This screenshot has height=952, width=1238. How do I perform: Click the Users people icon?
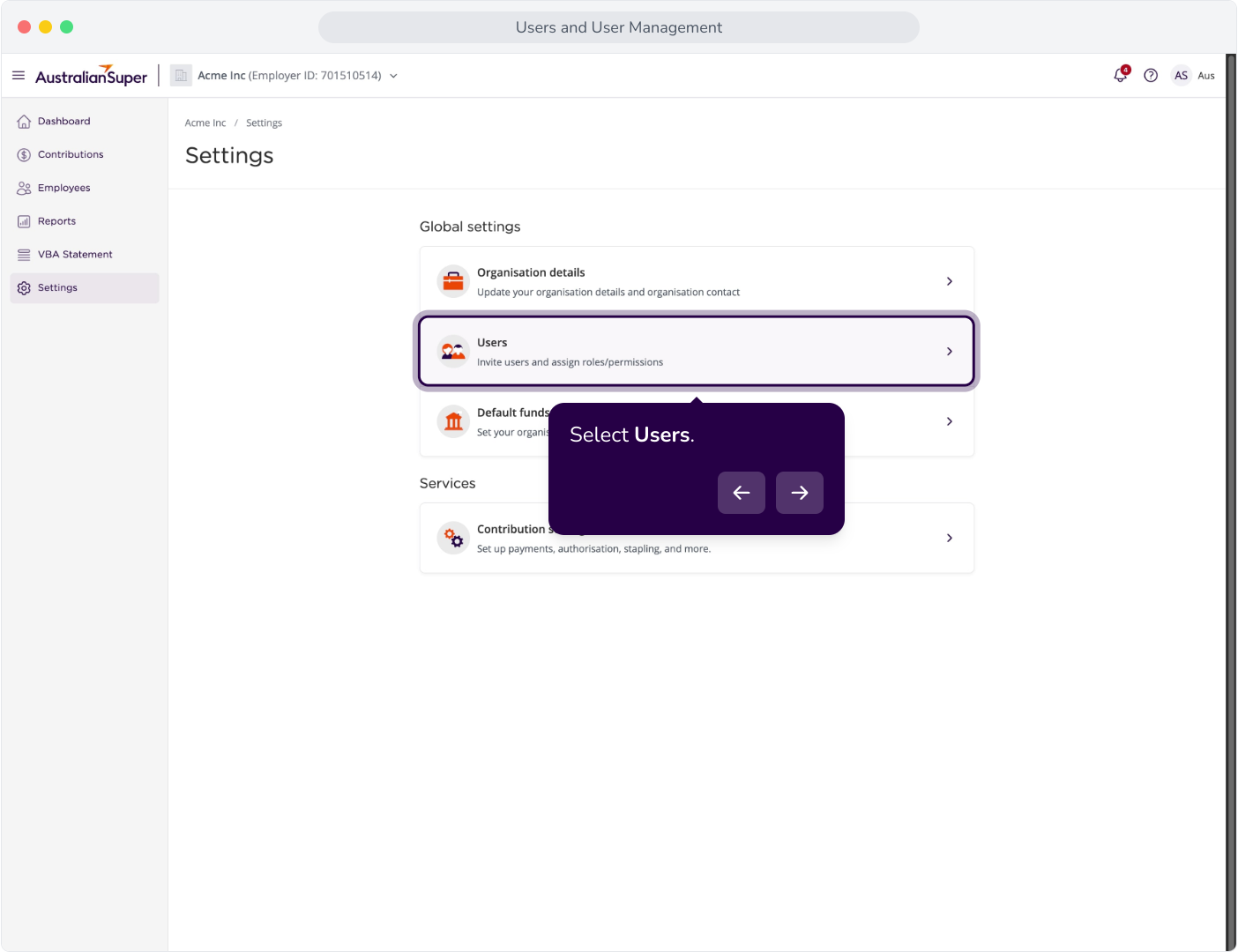(453, 352)
